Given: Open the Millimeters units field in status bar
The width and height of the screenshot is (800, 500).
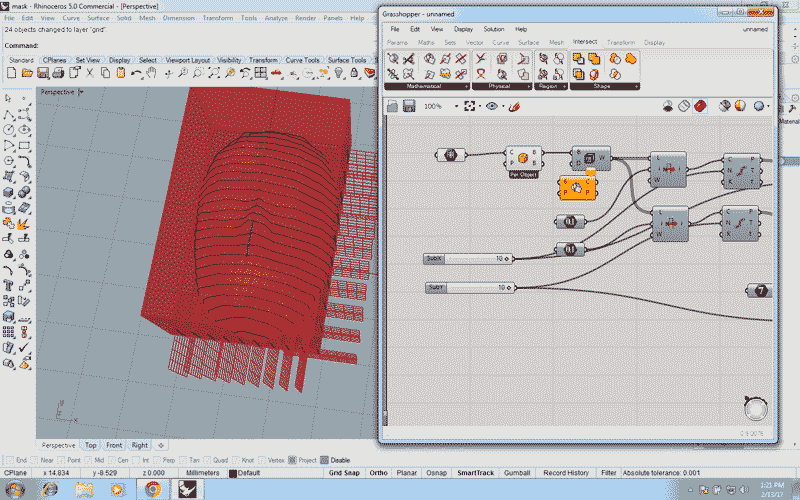Looking at the screenshot, I should pyautogui.click(x=202, y=473).
